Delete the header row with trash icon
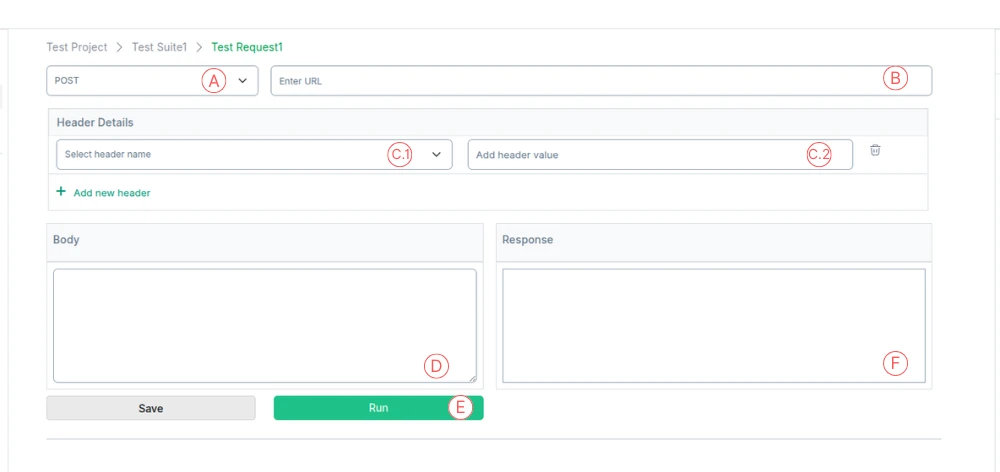The height and width of the screenshot is (472, 1000). (x=876, y=150)
